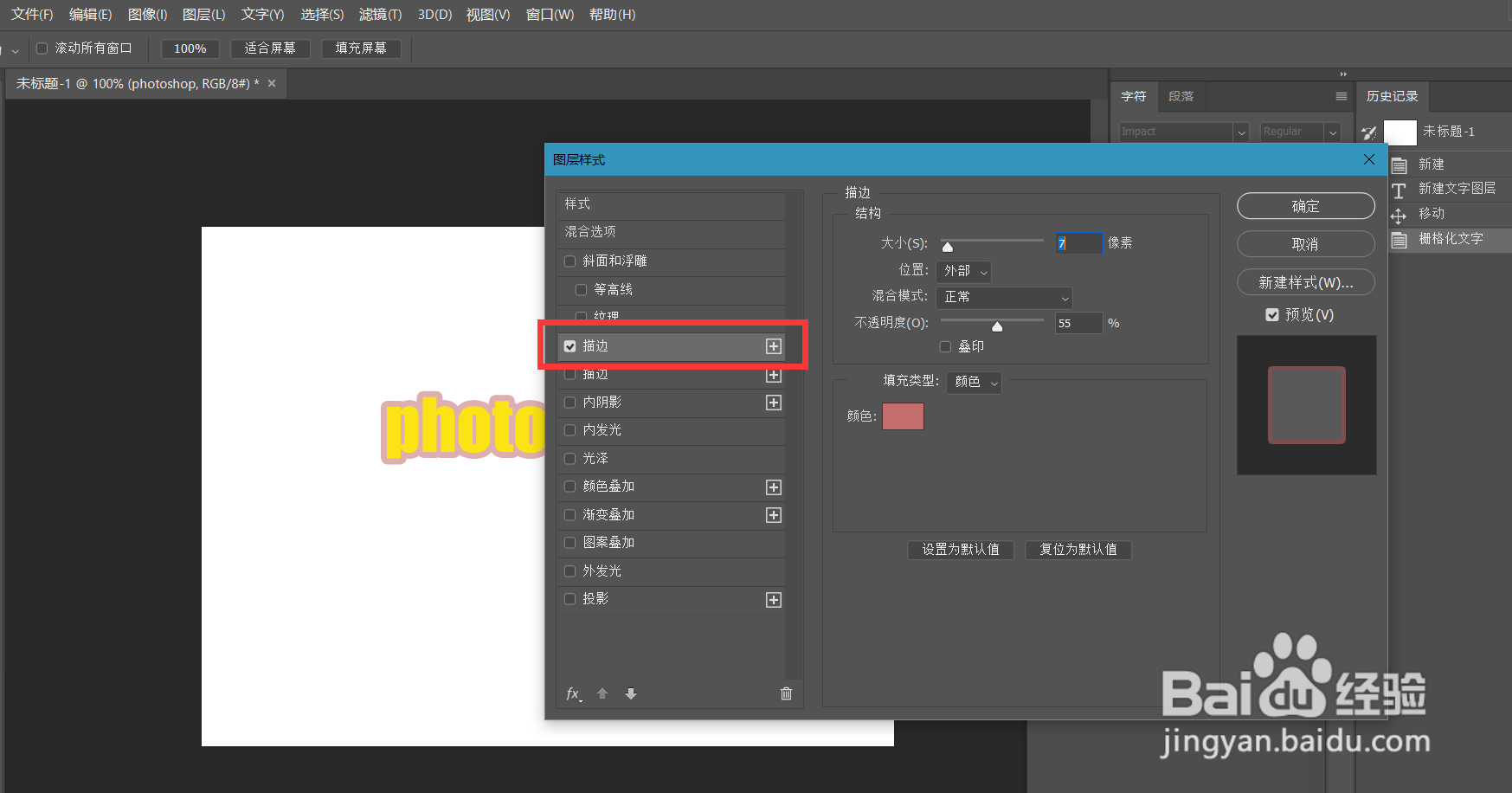Open the 图层(L) menu
The image size is (1512, 793).
point(204,15)
